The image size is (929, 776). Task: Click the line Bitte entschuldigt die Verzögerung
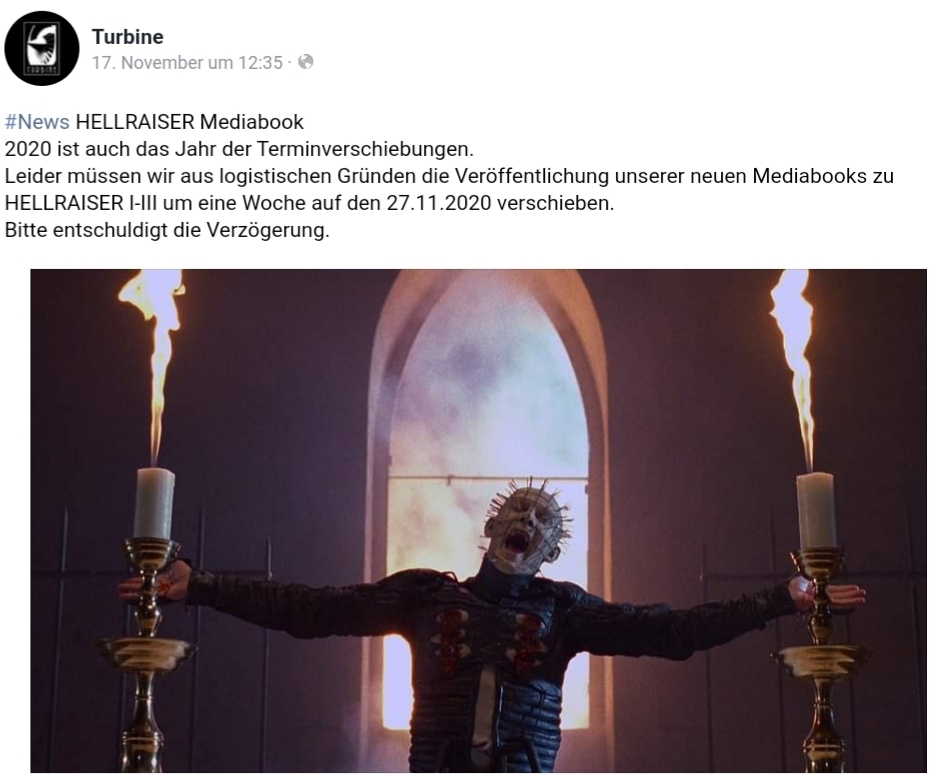(x=167, y=230)
